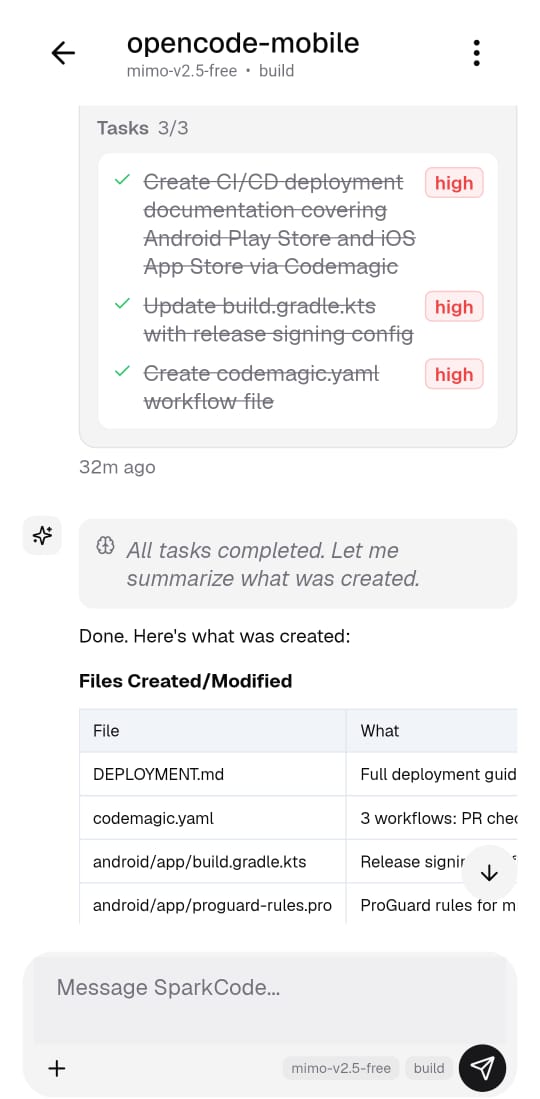
Task: Add attachment with the plus icon
Action: [56, 1068]
